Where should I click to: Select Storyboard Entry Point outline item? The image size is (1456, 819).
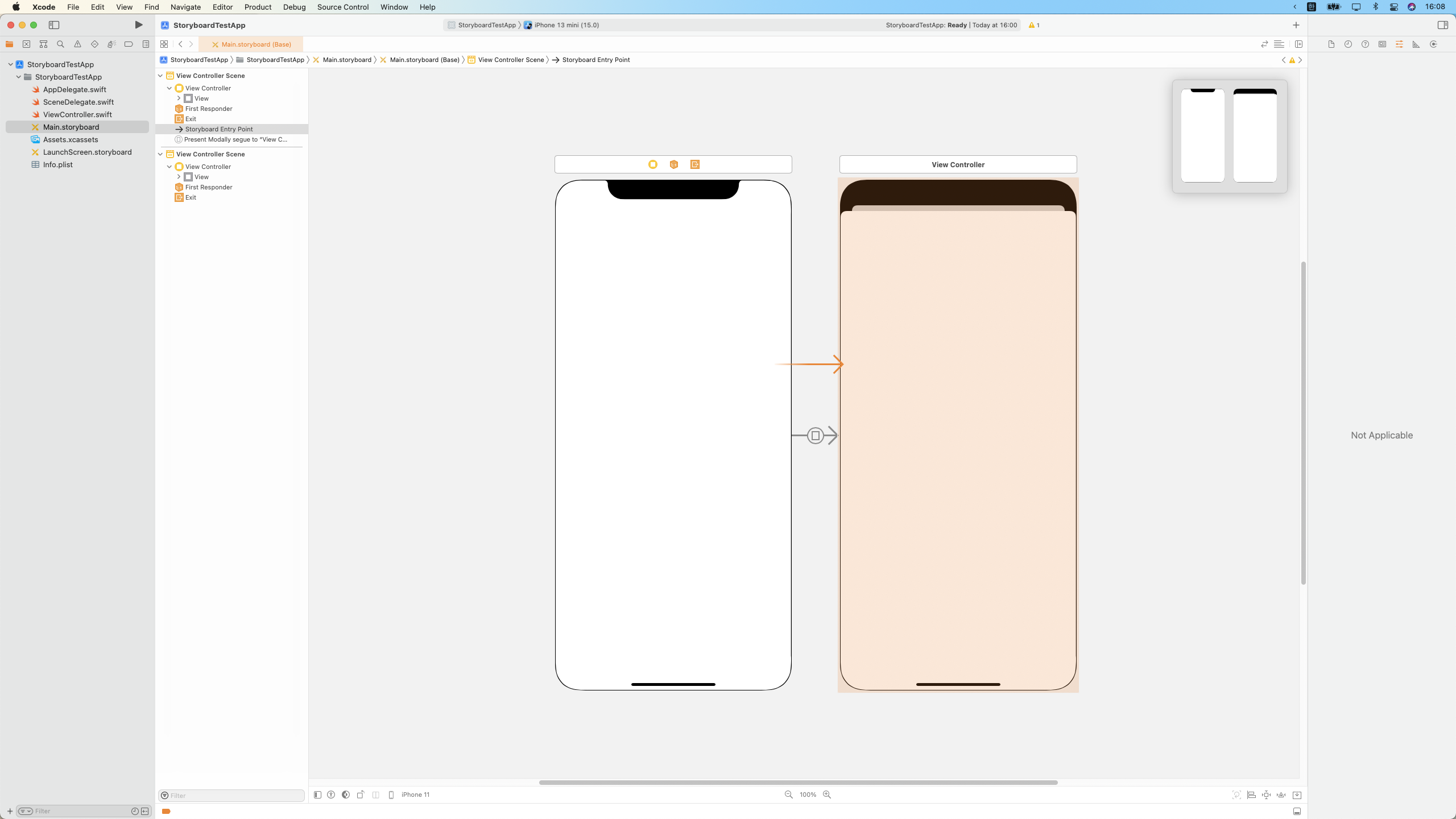coord(219,129)
